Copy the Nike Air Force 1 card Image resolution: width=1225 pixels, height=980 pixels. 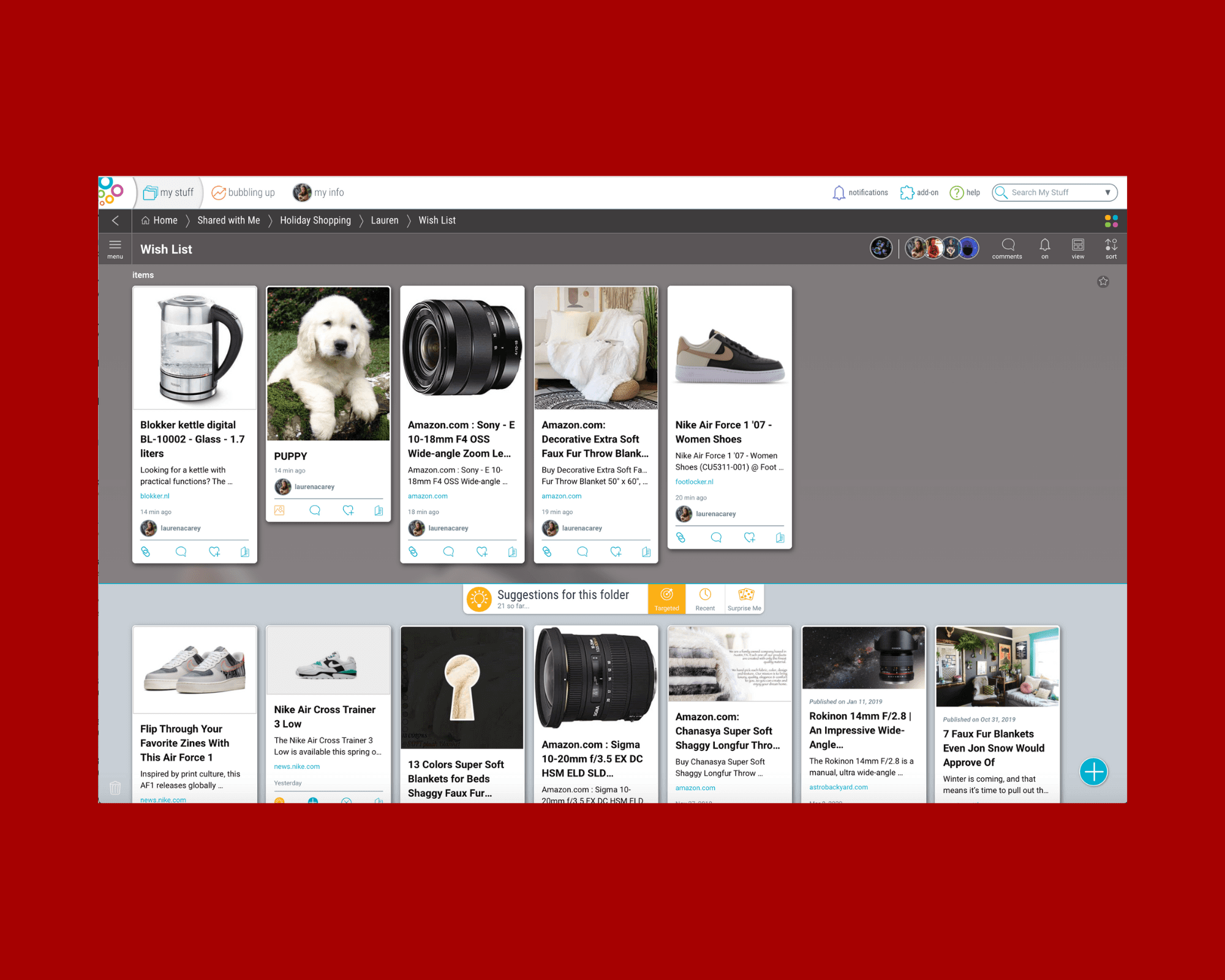[x=780, y=538]
